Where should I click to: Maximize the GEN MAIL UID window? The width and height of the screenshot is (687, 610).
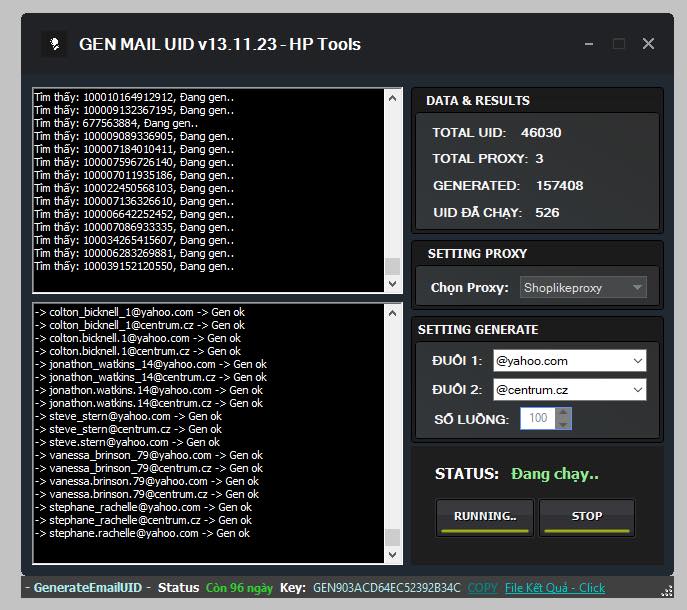click(618, 44)
